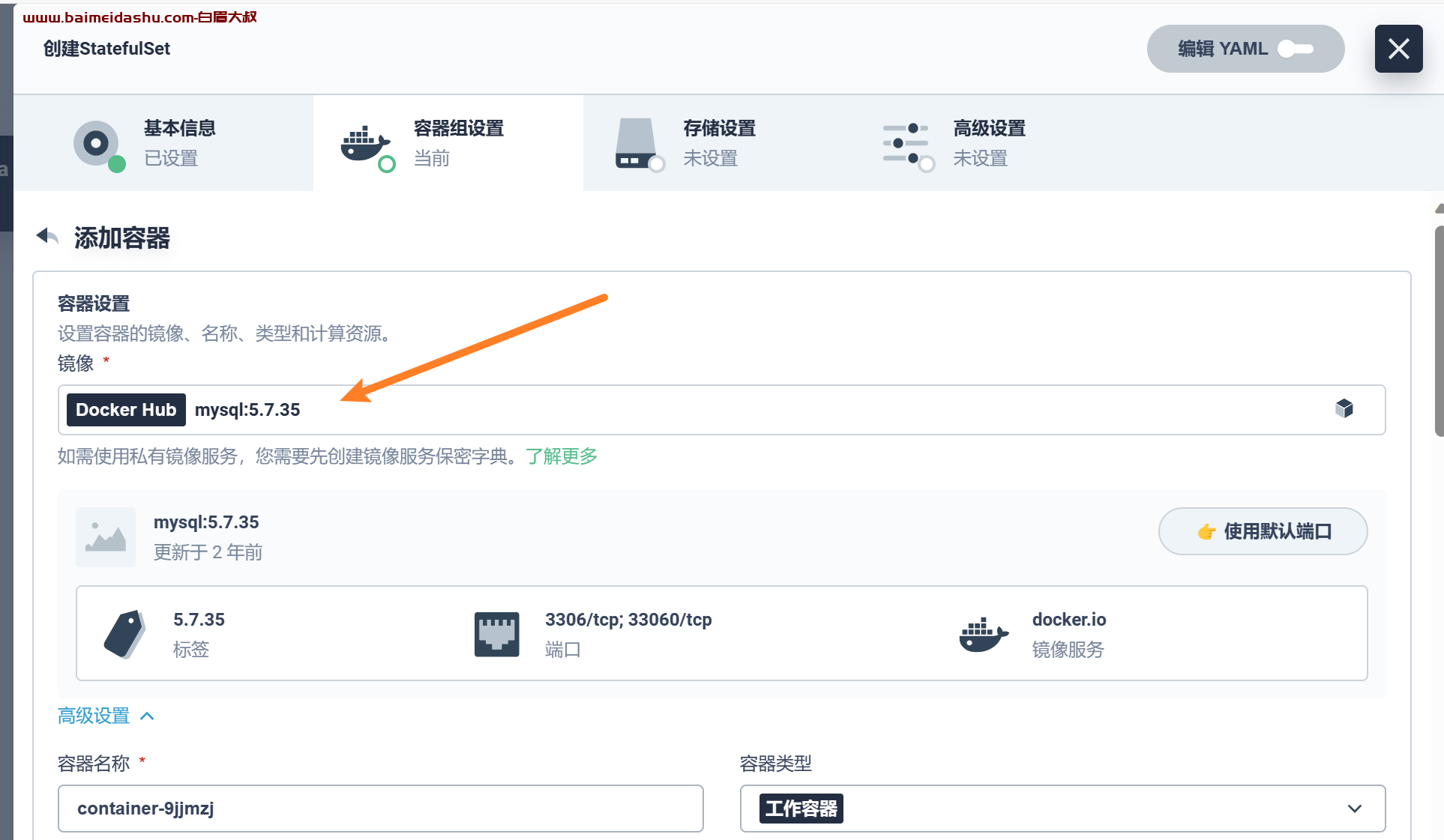Click the Docker Hub registry badge
This screenshot has height=840, width=1444.
126,410
